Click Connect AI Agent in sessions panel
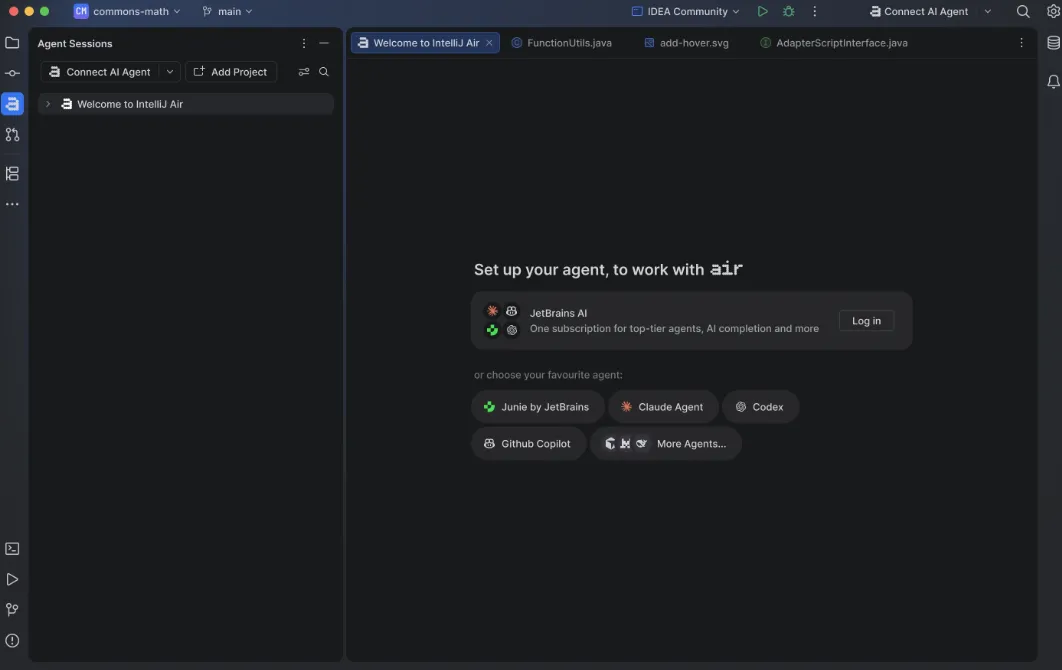Image resolution: width=1062 pixels, height=670 pixels. tap(100, 72)
